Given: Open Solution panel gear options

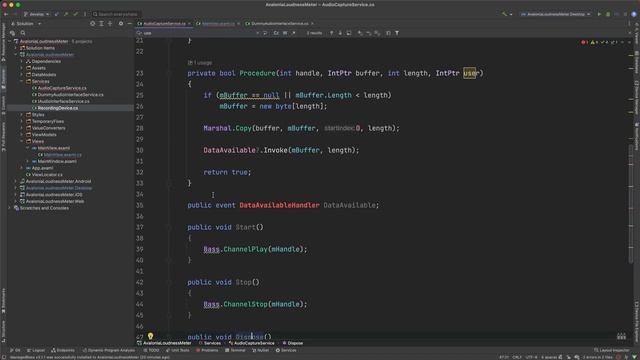Looking at the screenshot, I should (121, 24).
